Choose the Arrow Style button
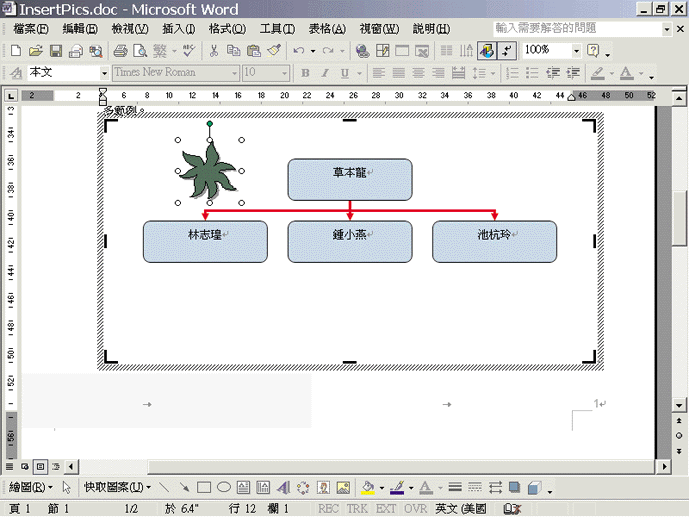 (x=495, y=487)
